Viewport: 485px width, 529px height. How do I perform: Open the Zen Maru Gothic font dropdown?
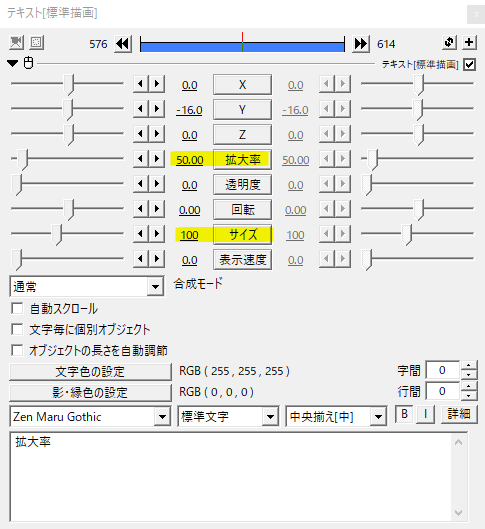coord(90,417)
